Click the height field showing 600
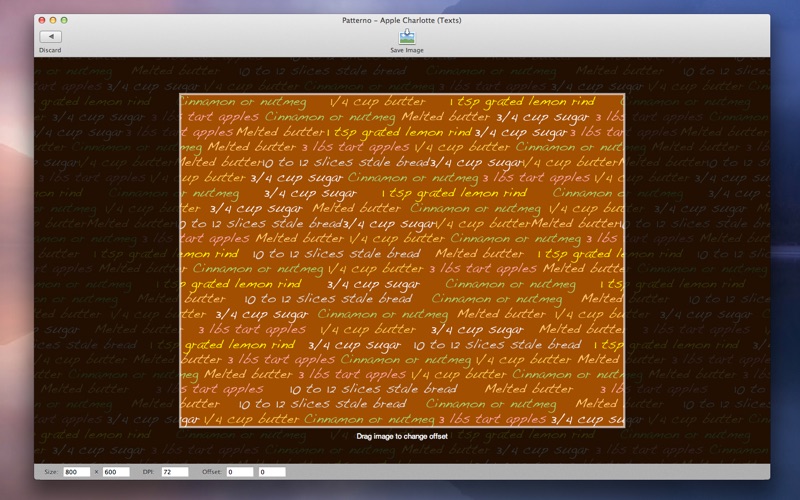Screen dimensions: 800x500 point(116,472)
